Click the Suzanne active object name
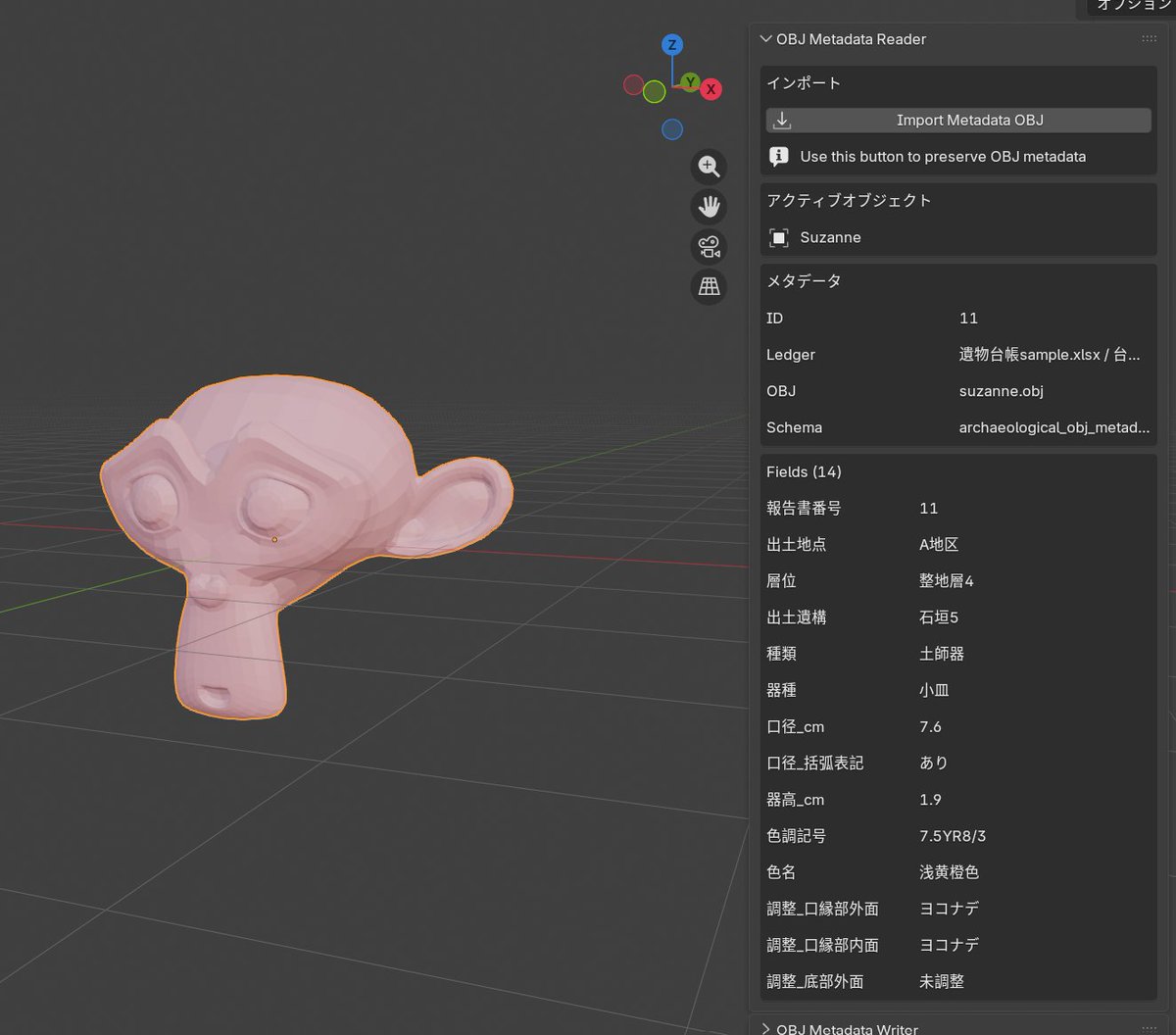 point(830,237)
